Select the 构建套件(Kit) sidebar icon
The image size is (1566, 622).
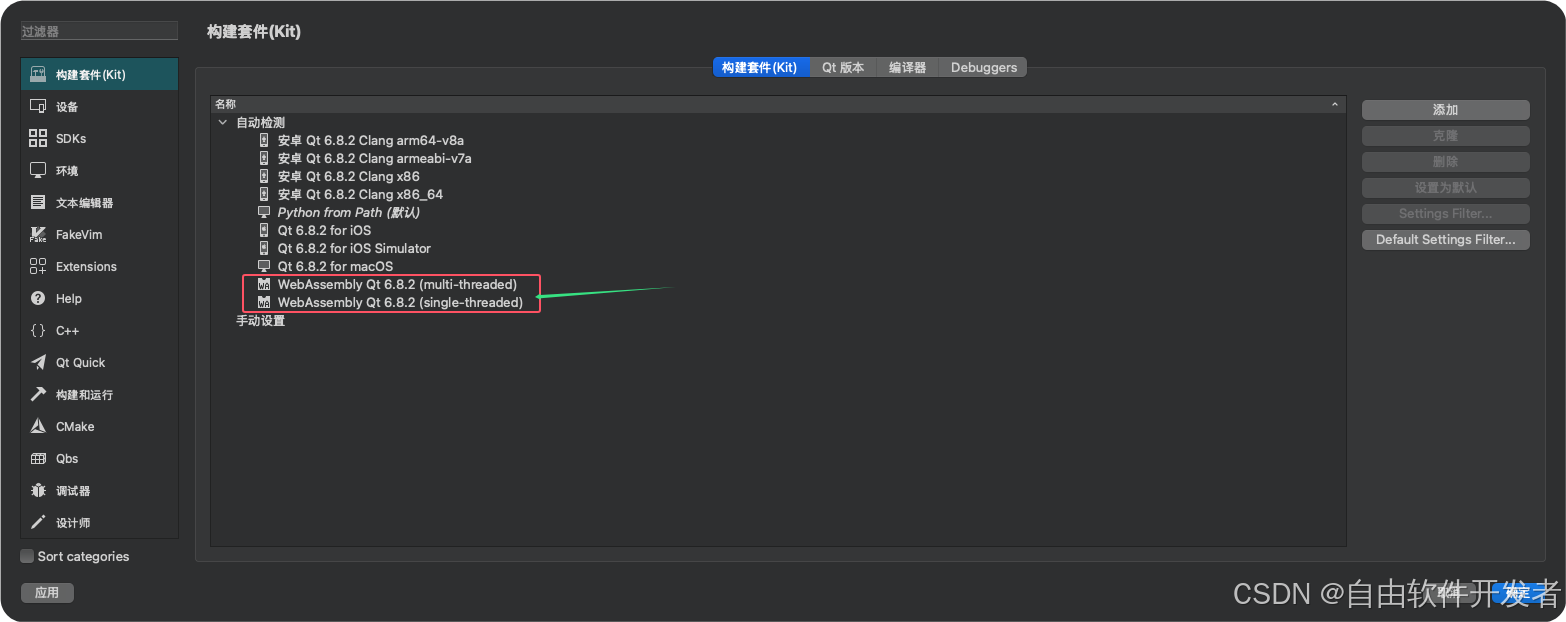click(38, 75)
